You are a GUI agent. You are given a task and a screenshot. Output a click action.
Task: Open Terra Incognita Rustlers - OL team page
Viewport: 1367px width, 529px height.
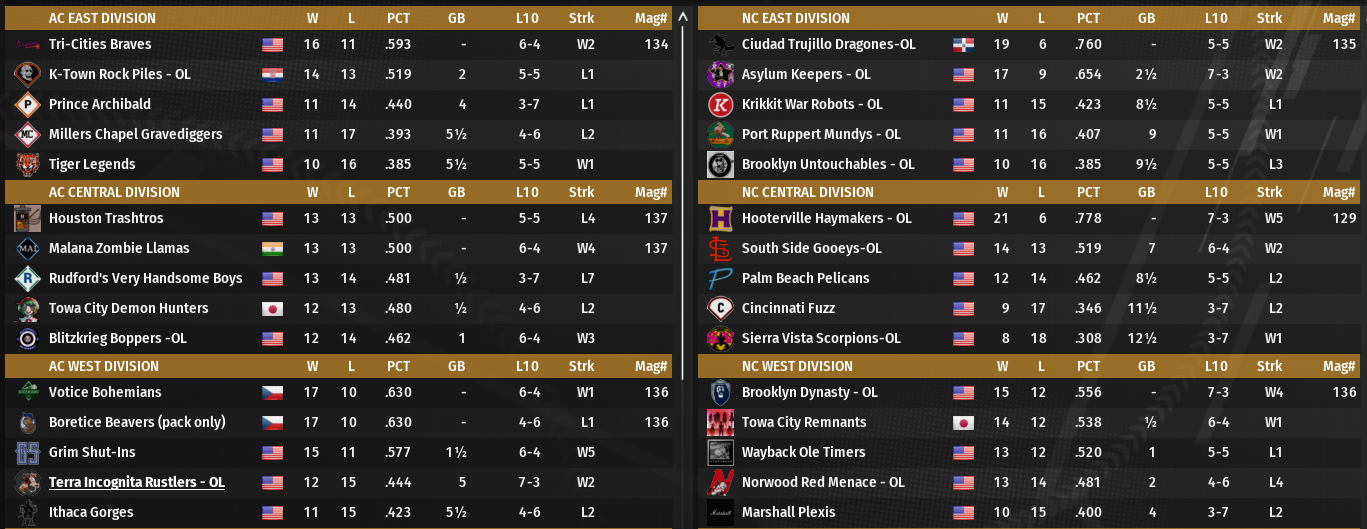pos(136,483)
